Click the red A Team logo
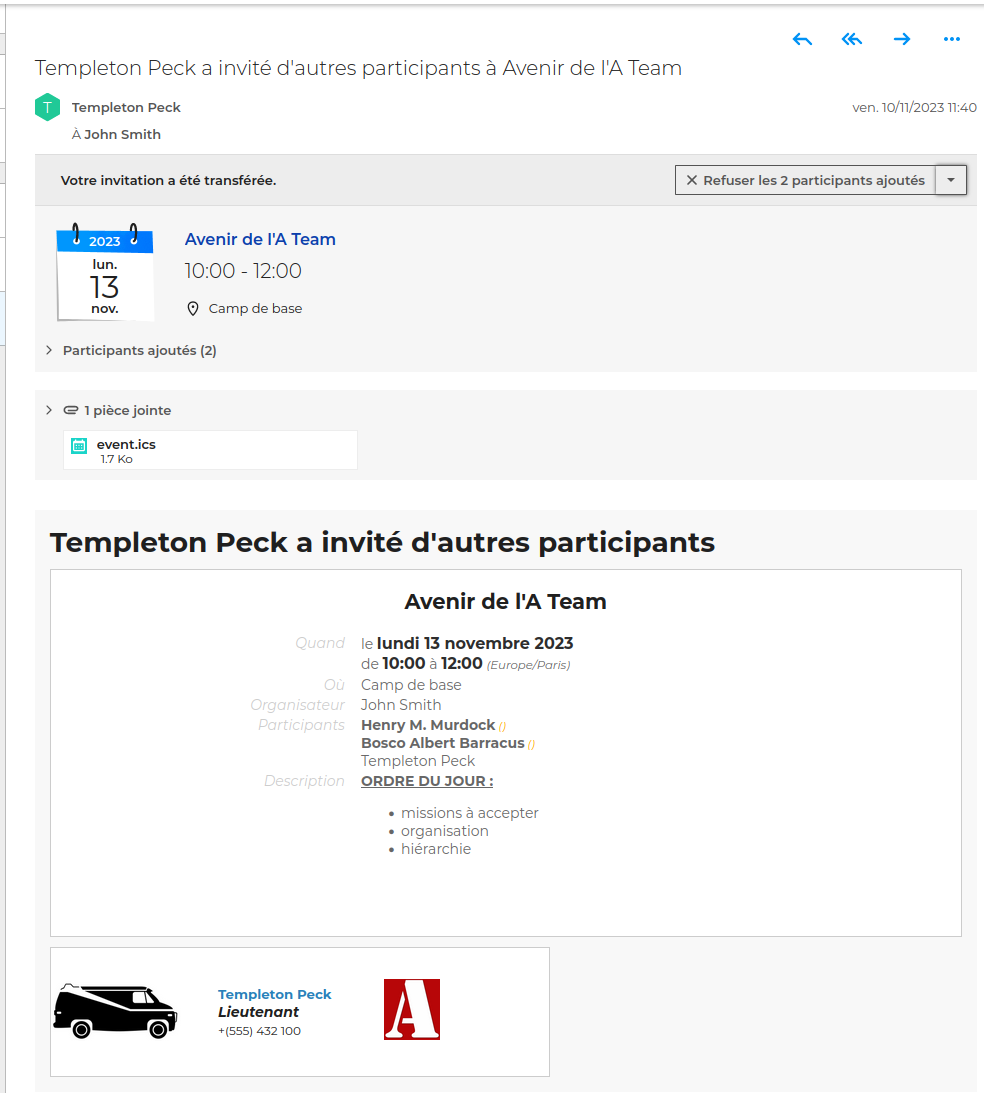This screenshot has width=984, height=1093. tap(412, 1009)
